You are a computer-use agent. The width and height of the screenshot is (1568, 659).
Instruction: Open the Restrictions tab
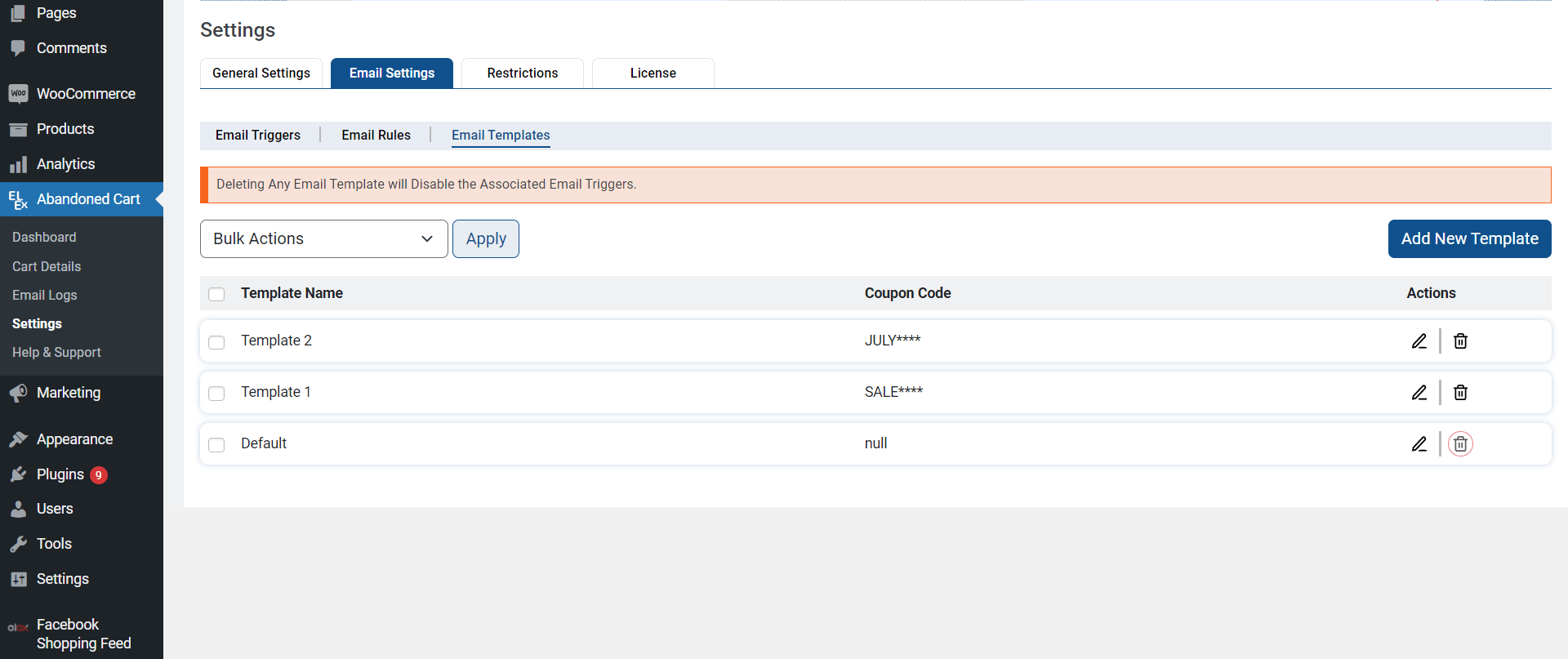(x=523, y=73)
